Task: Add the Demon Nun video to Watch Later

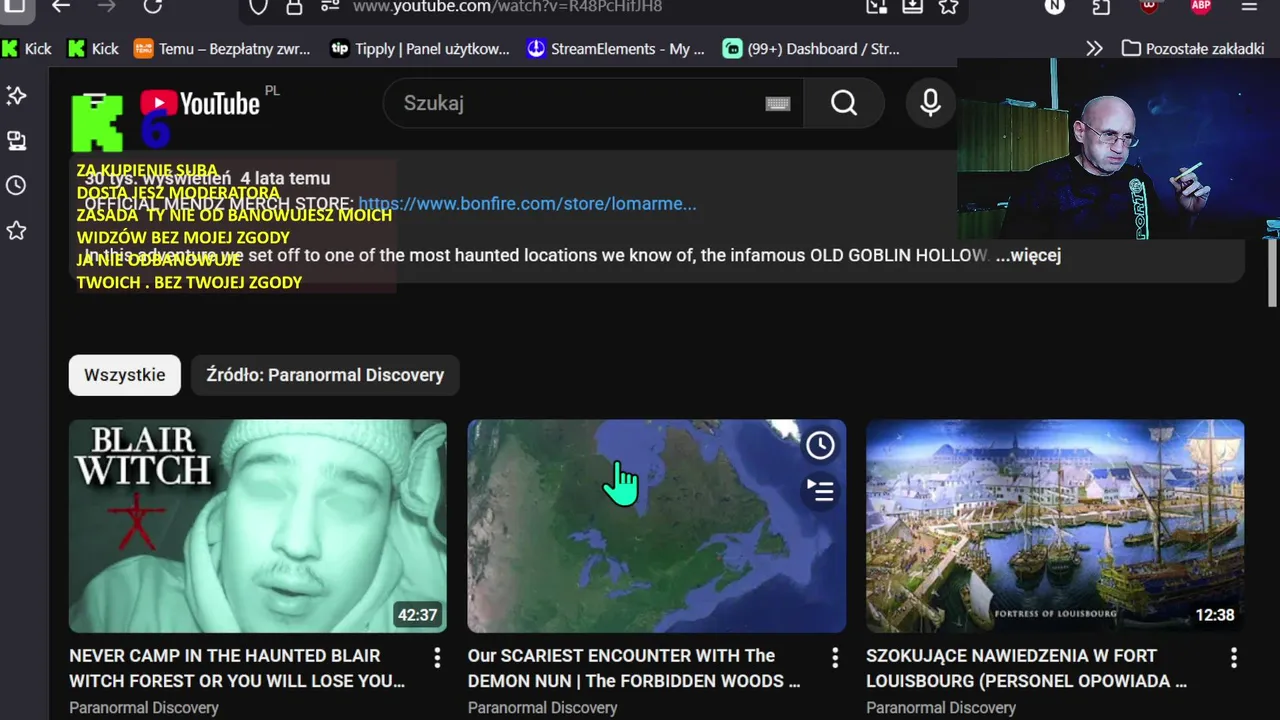Action: tap(820, 445)
